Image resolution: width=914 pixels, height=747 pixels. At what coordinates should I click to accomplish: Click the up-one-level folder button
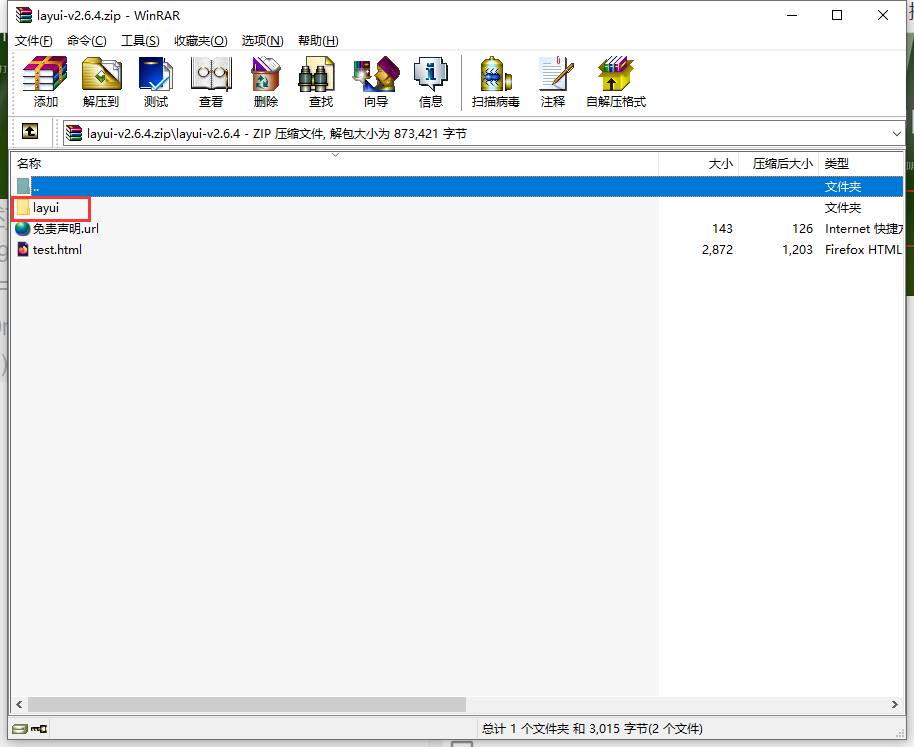(30, 131)
